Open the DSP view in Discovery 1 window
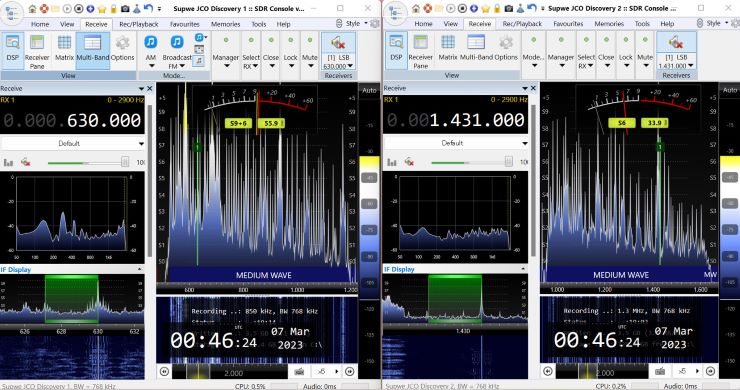This screenshot has width=740, height=390. (13, 50)
